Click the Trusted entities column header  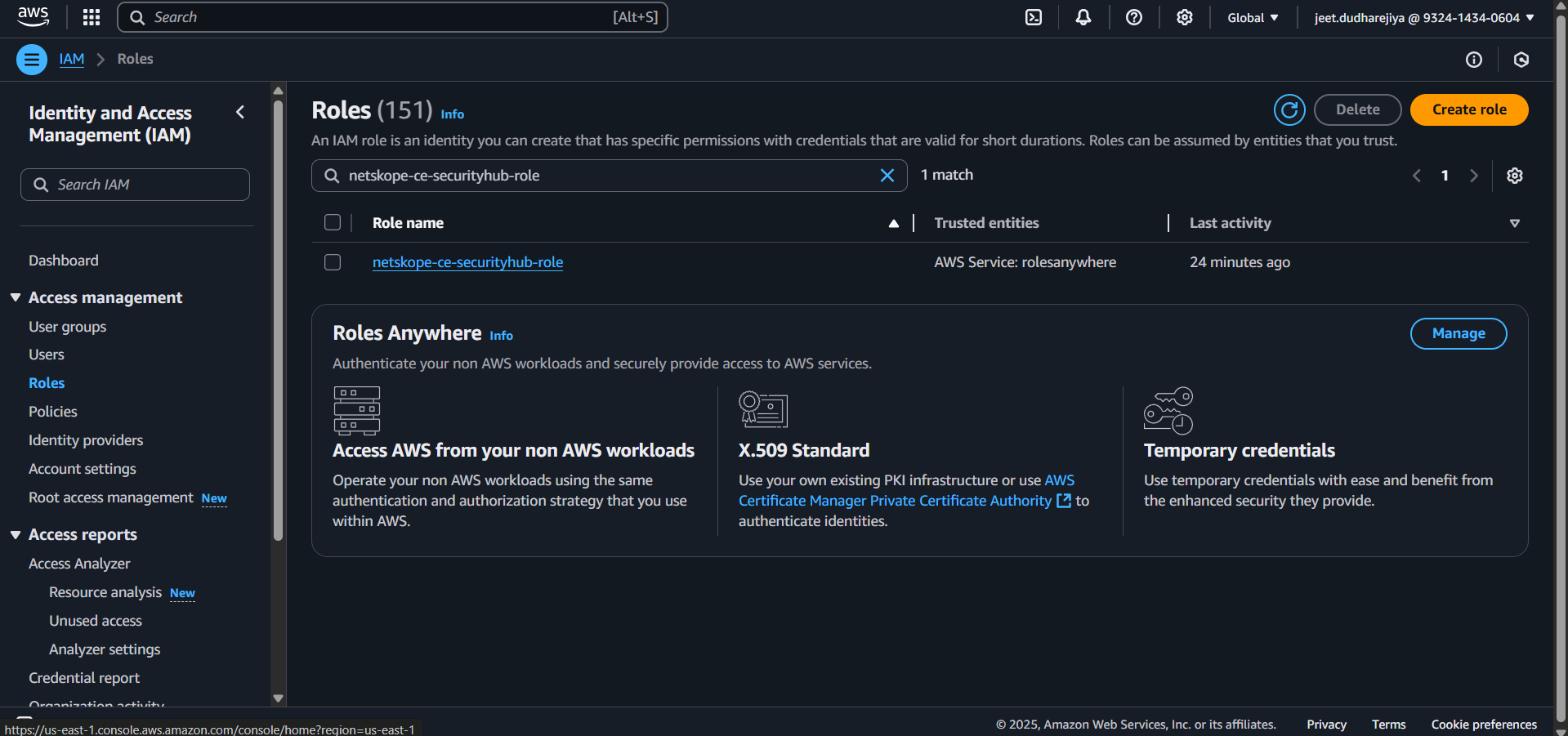pyautogui.click(x=986, y=223)
